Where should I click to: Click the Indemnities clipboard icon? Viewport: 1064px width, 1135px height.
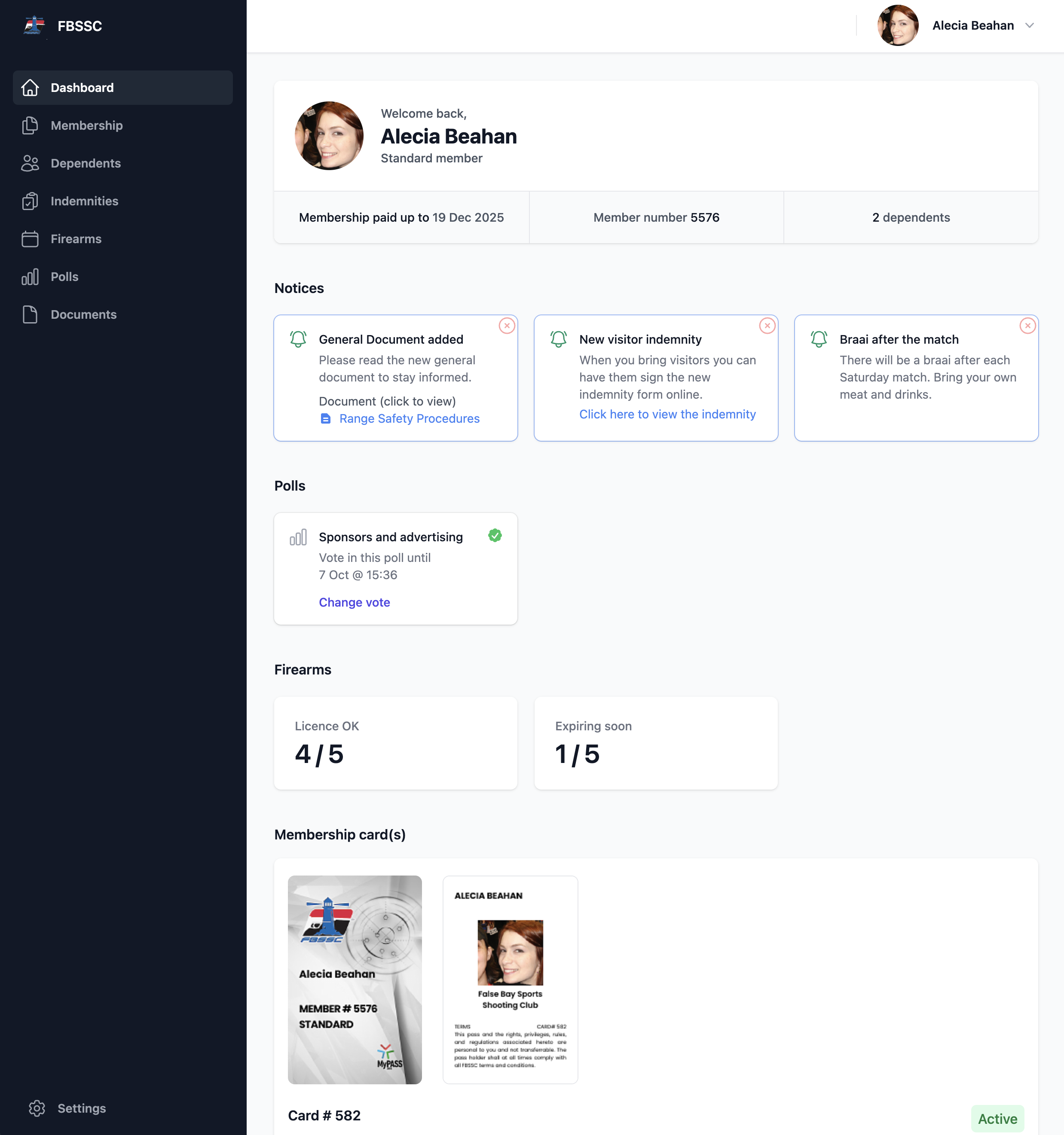30,201
